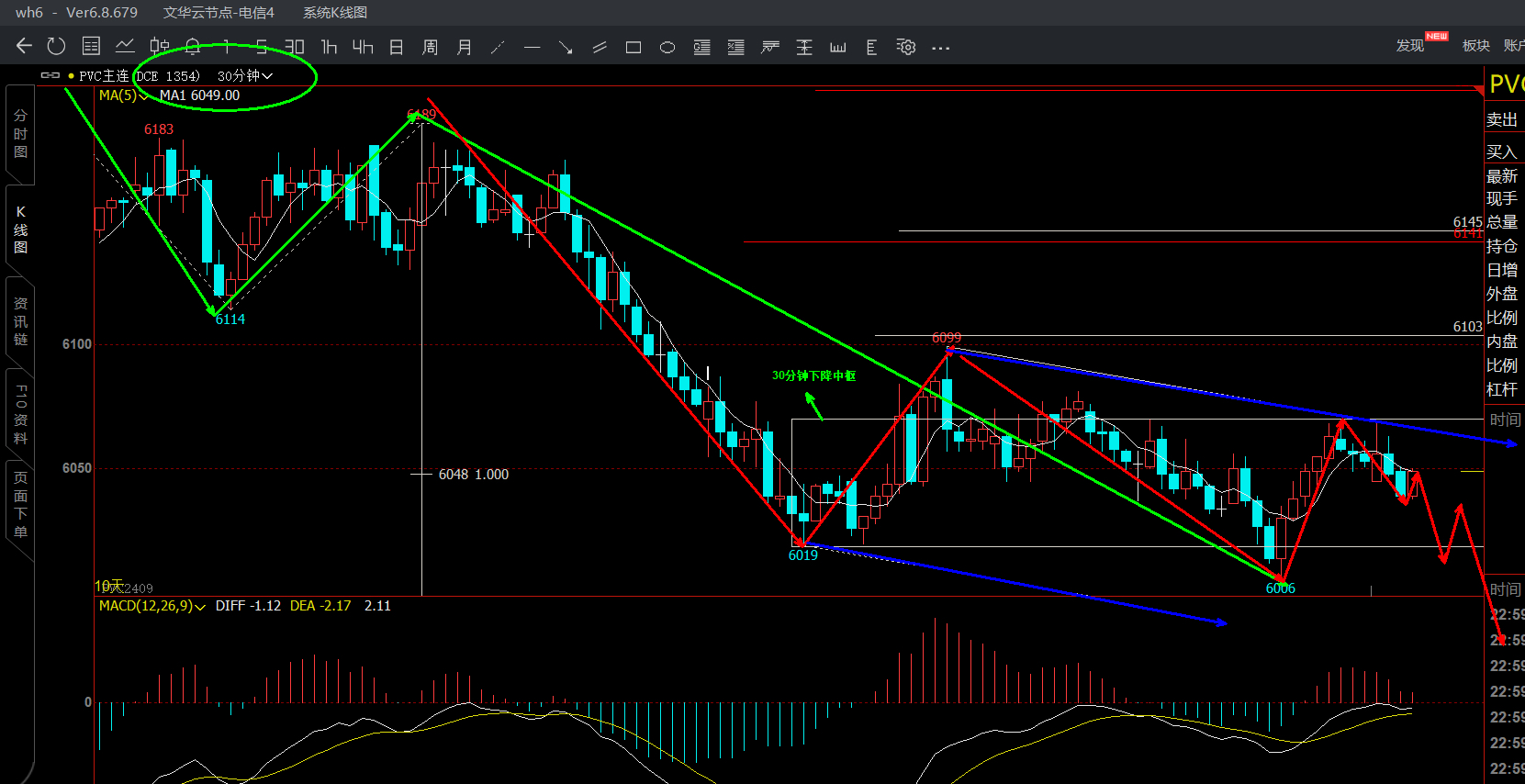Click the DIFF -1.12 readout
Image resolution: width=1525 pixels, height=784 pixels.
click(x=248, y=606)
